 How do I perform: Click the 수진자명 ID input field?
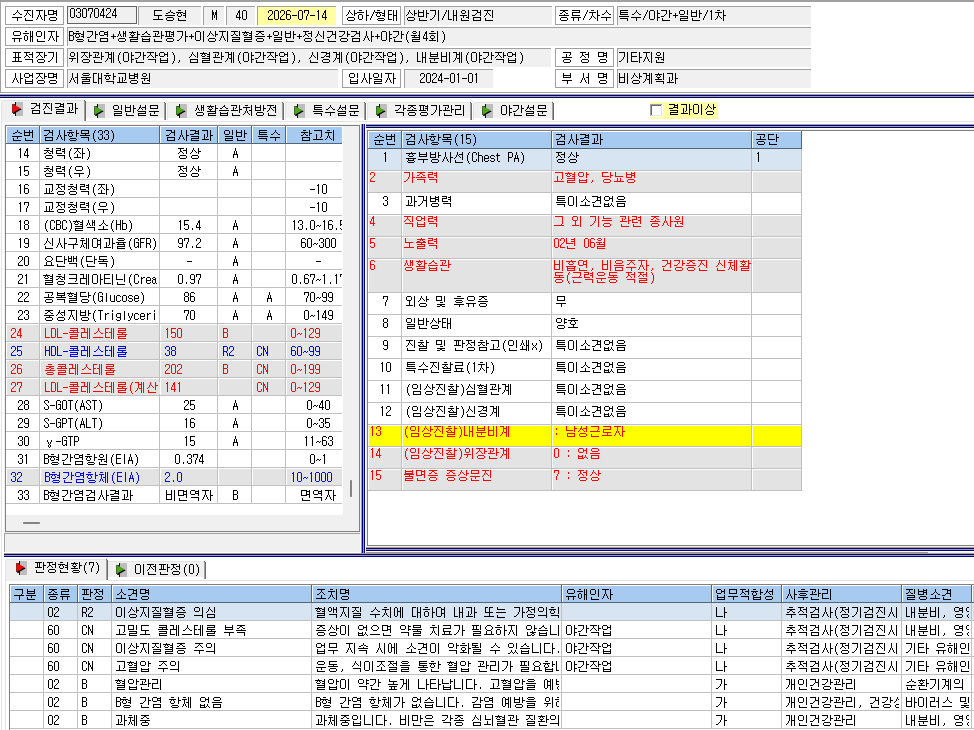(101, 14)
